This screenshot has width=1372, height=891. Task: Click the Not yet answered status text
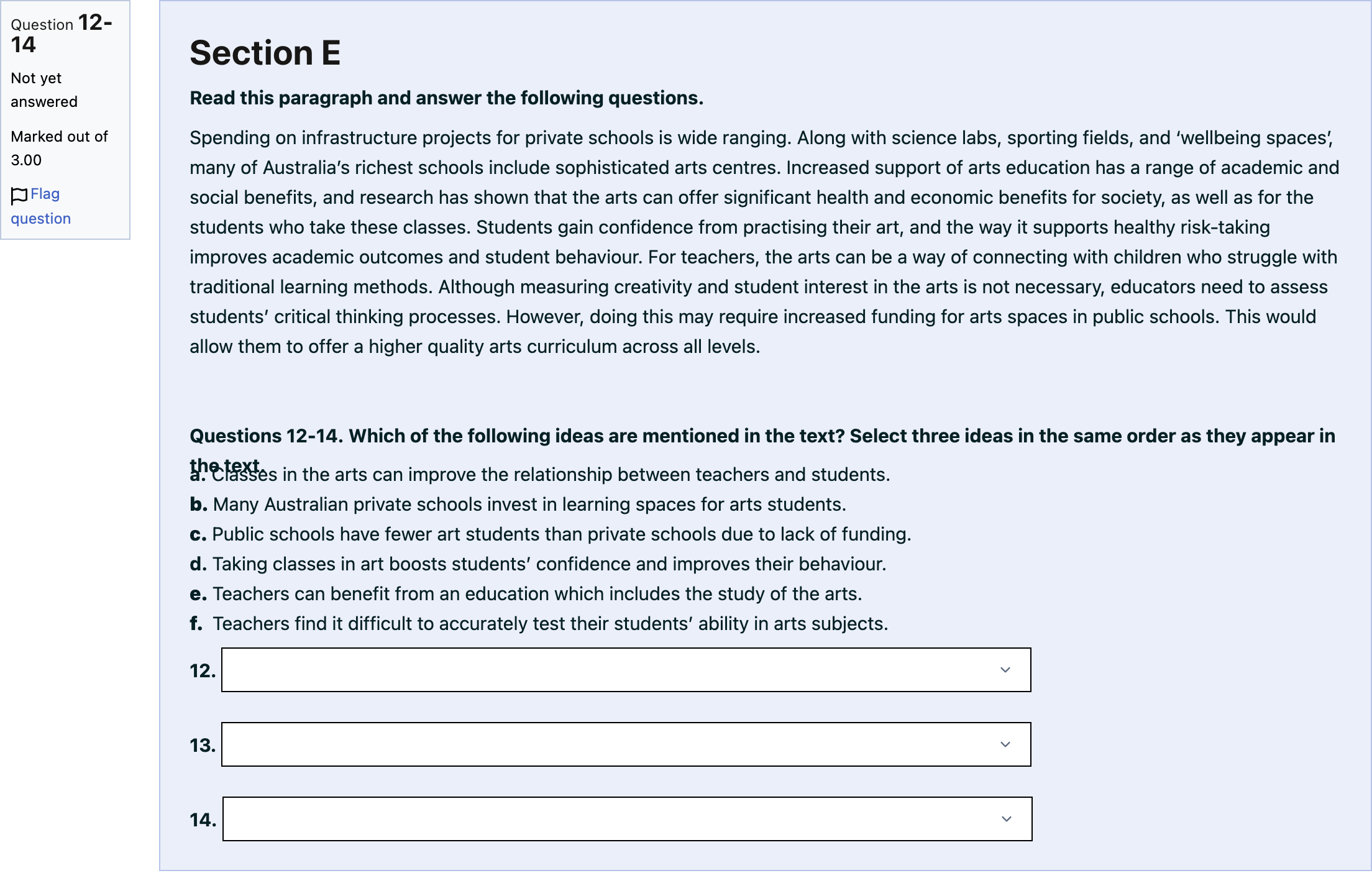(x=44, y=90)
